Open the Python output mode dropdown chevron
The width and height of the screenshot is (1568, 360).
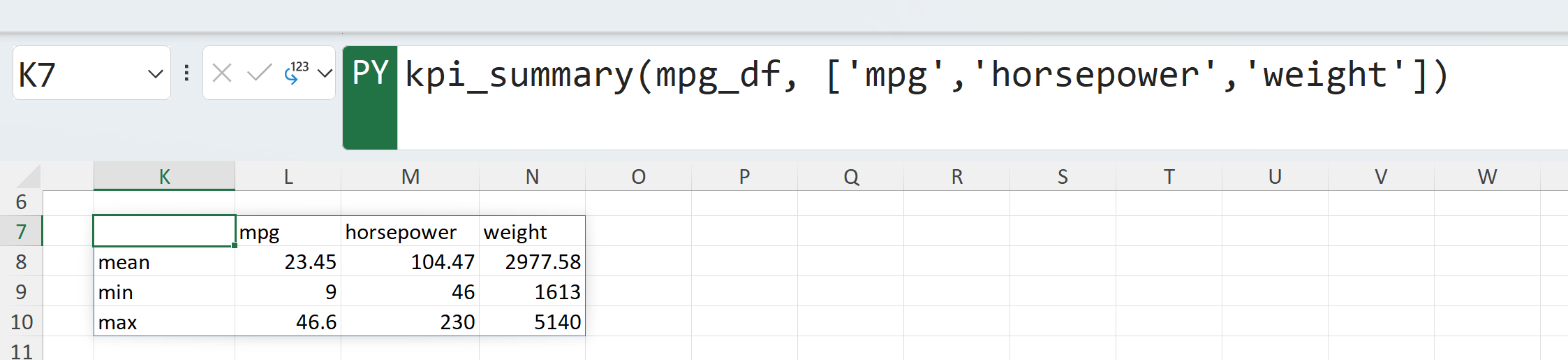(325, 73)
